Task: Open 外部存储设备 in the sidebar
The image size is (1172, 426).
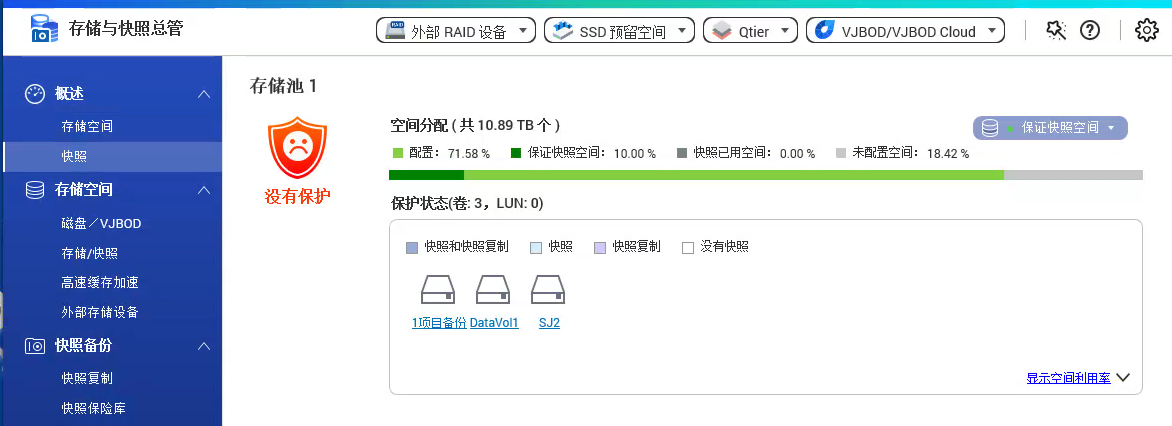Action: pos(99,312)
